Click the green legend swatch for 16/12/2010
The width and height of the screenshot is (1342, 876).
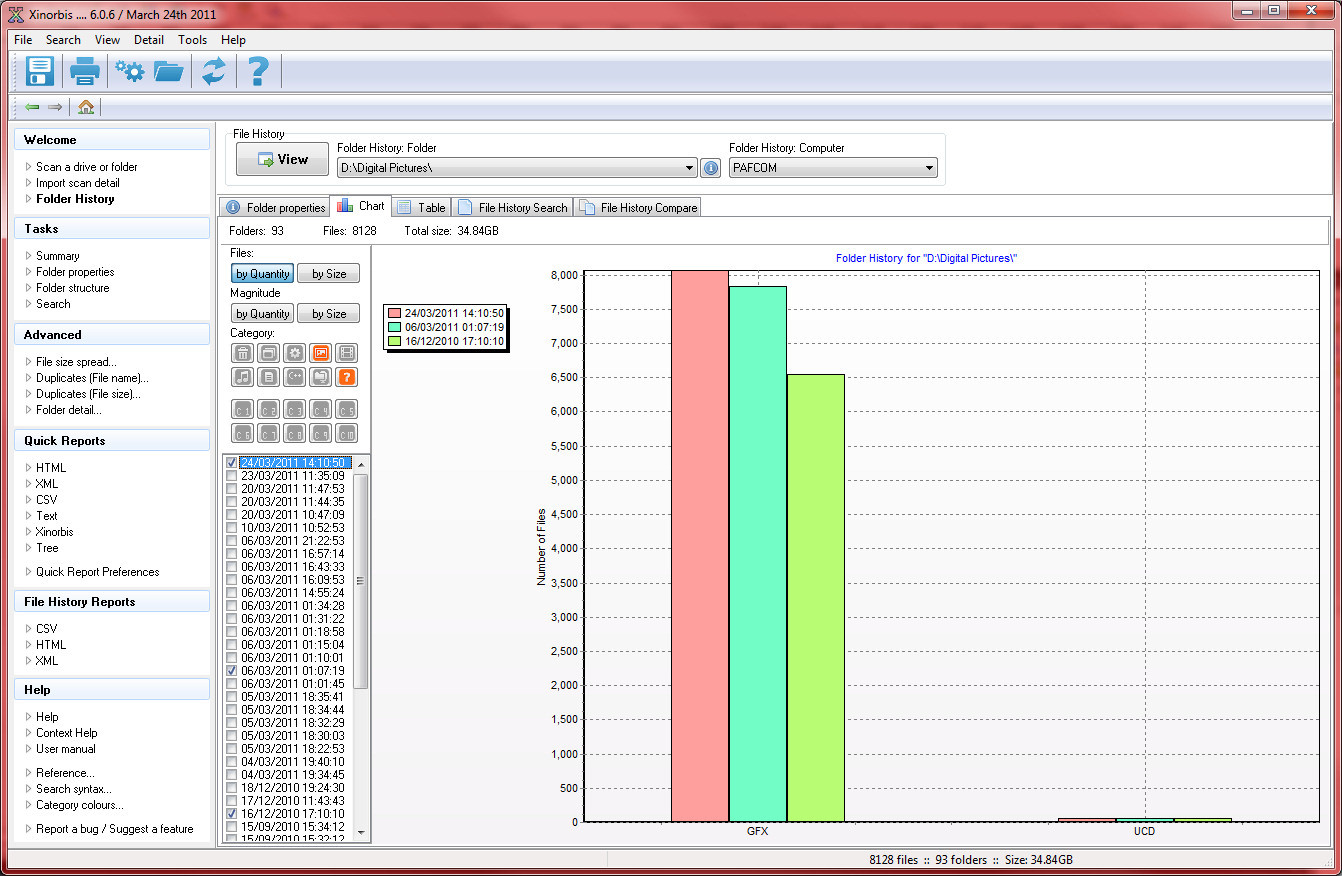395,341
